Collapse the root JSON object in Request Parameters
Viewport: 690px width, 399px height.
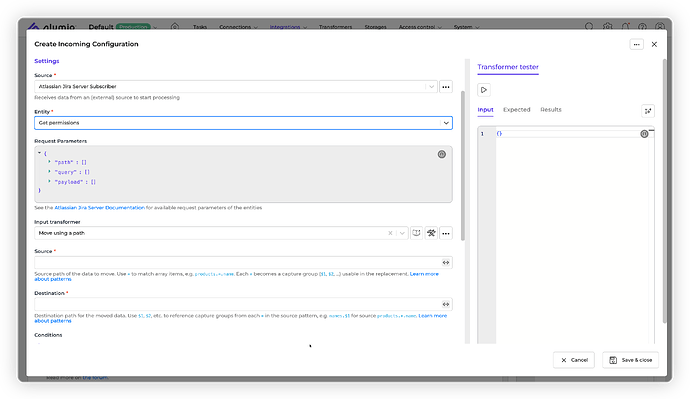(x=39, y=153)
